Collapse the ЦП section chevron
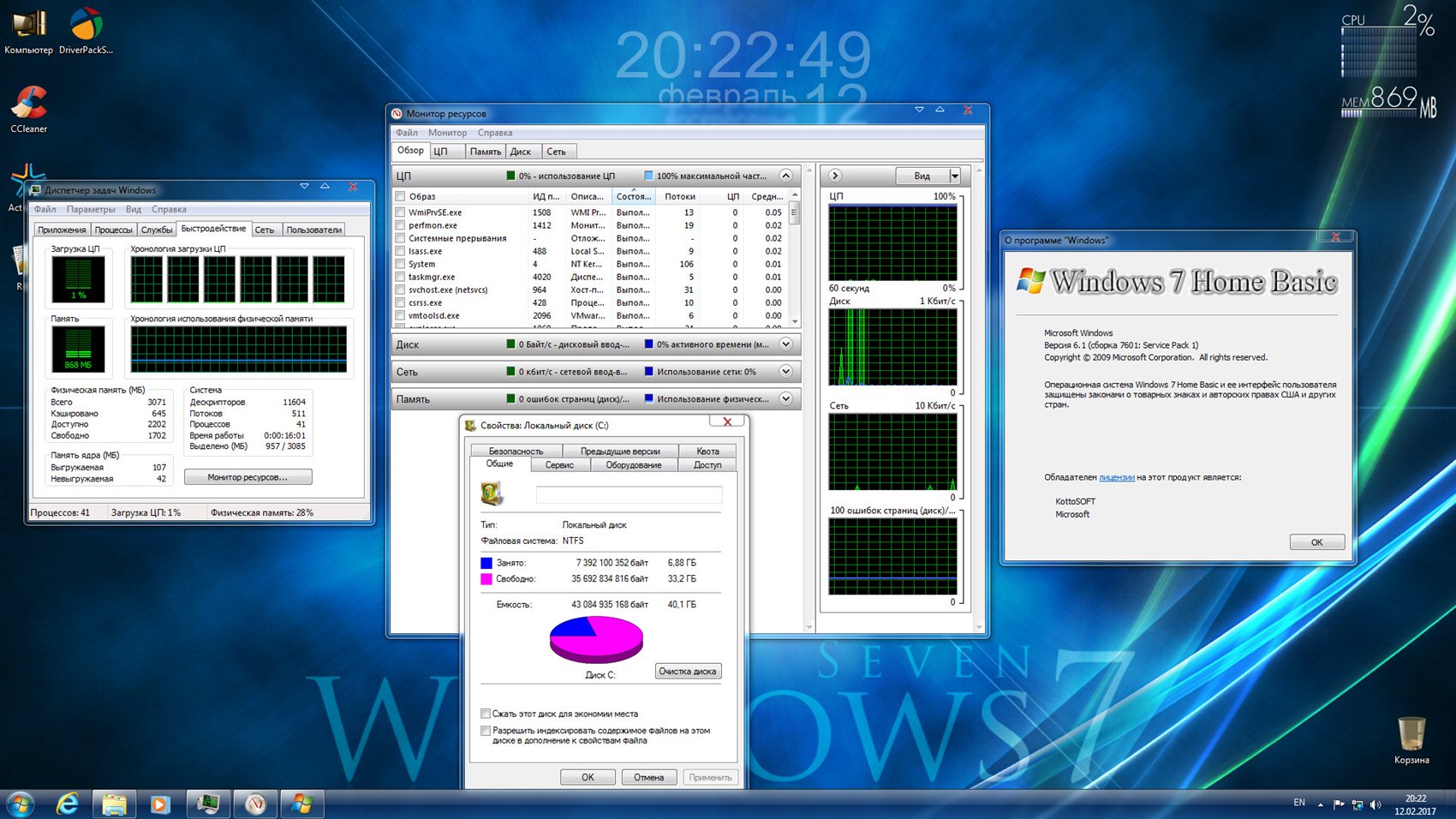The image size is (1456, 819). pos(785,176)
